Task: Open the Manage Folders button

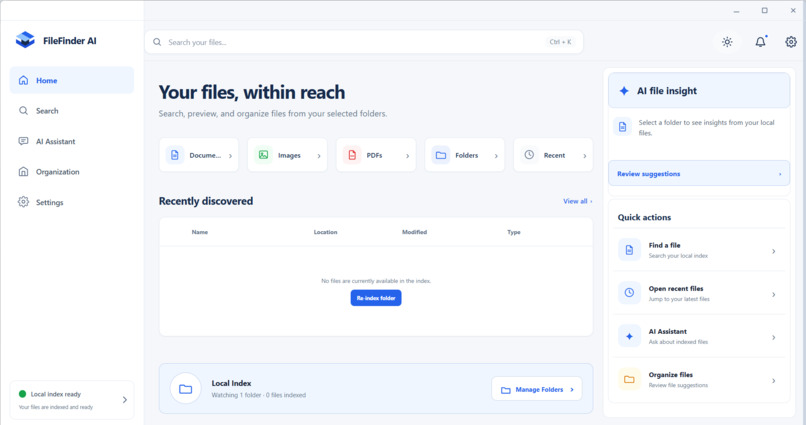Action: click(537, 389)
